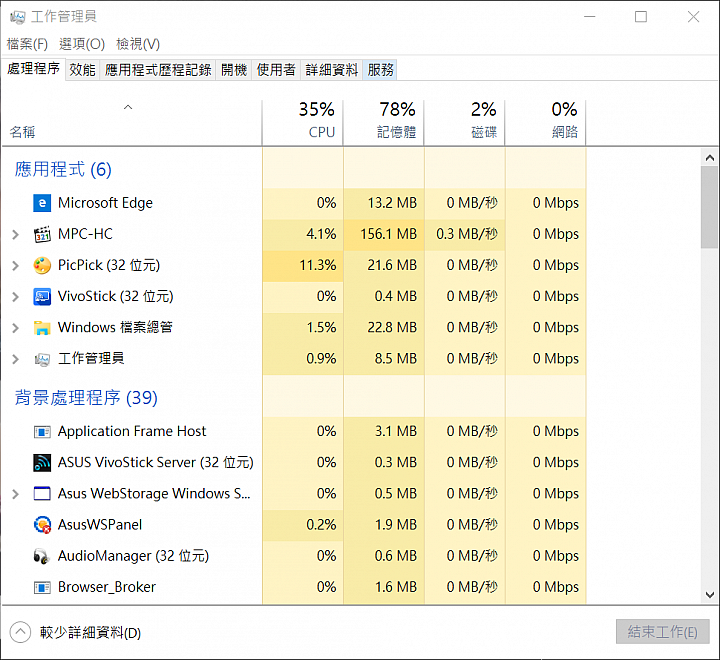Collapse details with the 較少詳細資料 arrow icon
720x660 pixels.
point(20,633)
